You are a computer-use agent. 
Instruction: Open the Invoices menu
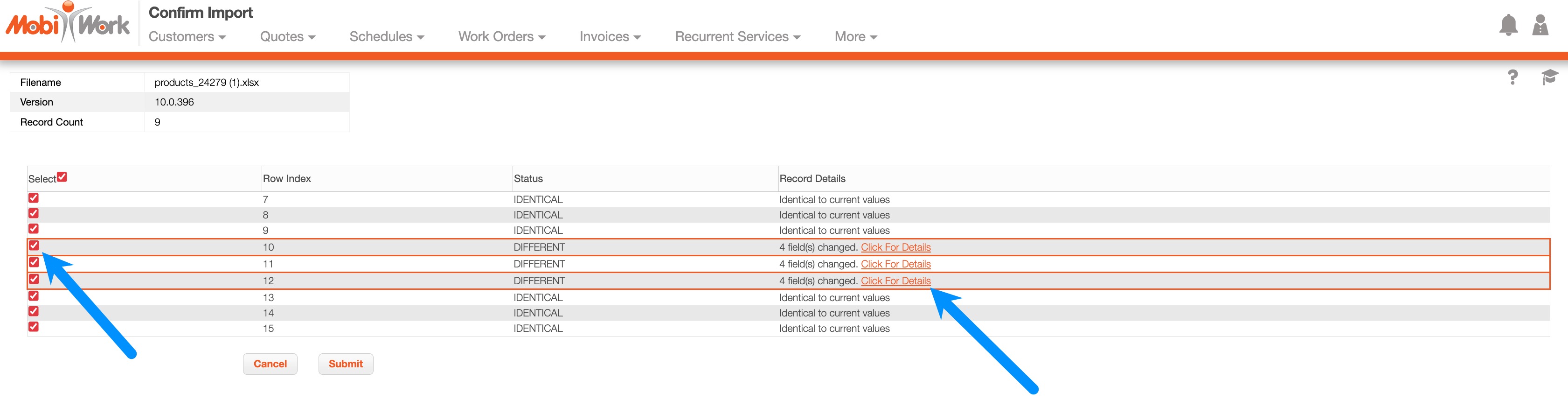coord(609,36)
